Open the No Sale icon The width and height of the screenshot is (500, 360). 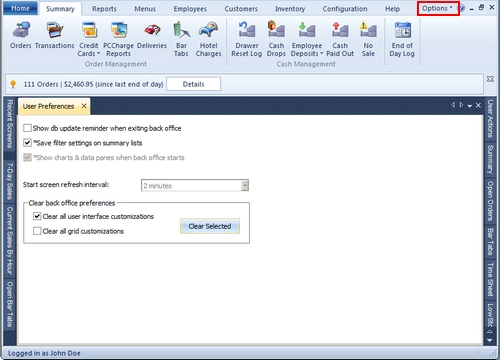(368, 39)
